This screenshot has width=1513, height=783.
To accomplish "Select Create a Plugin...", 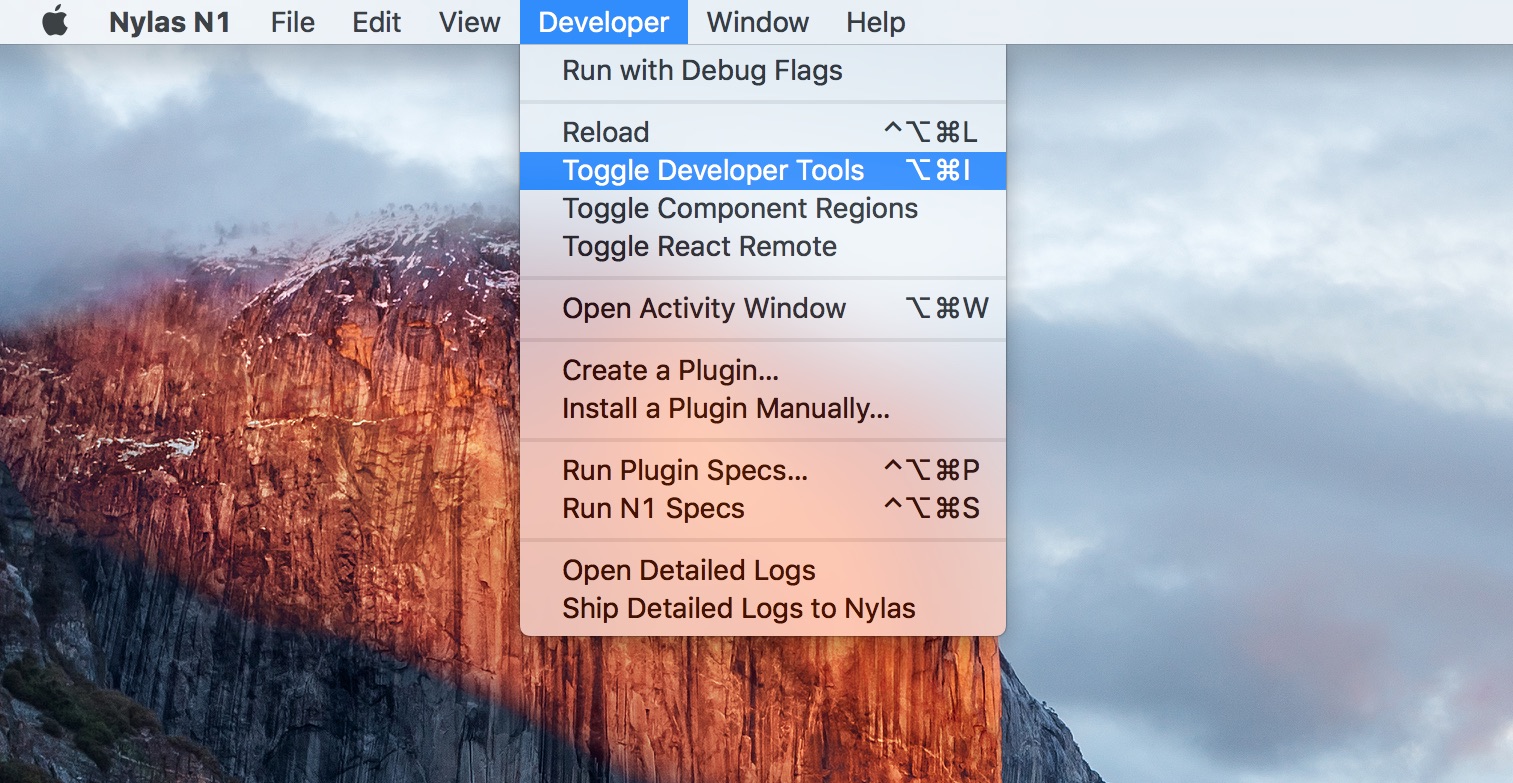I will [763, 370].
